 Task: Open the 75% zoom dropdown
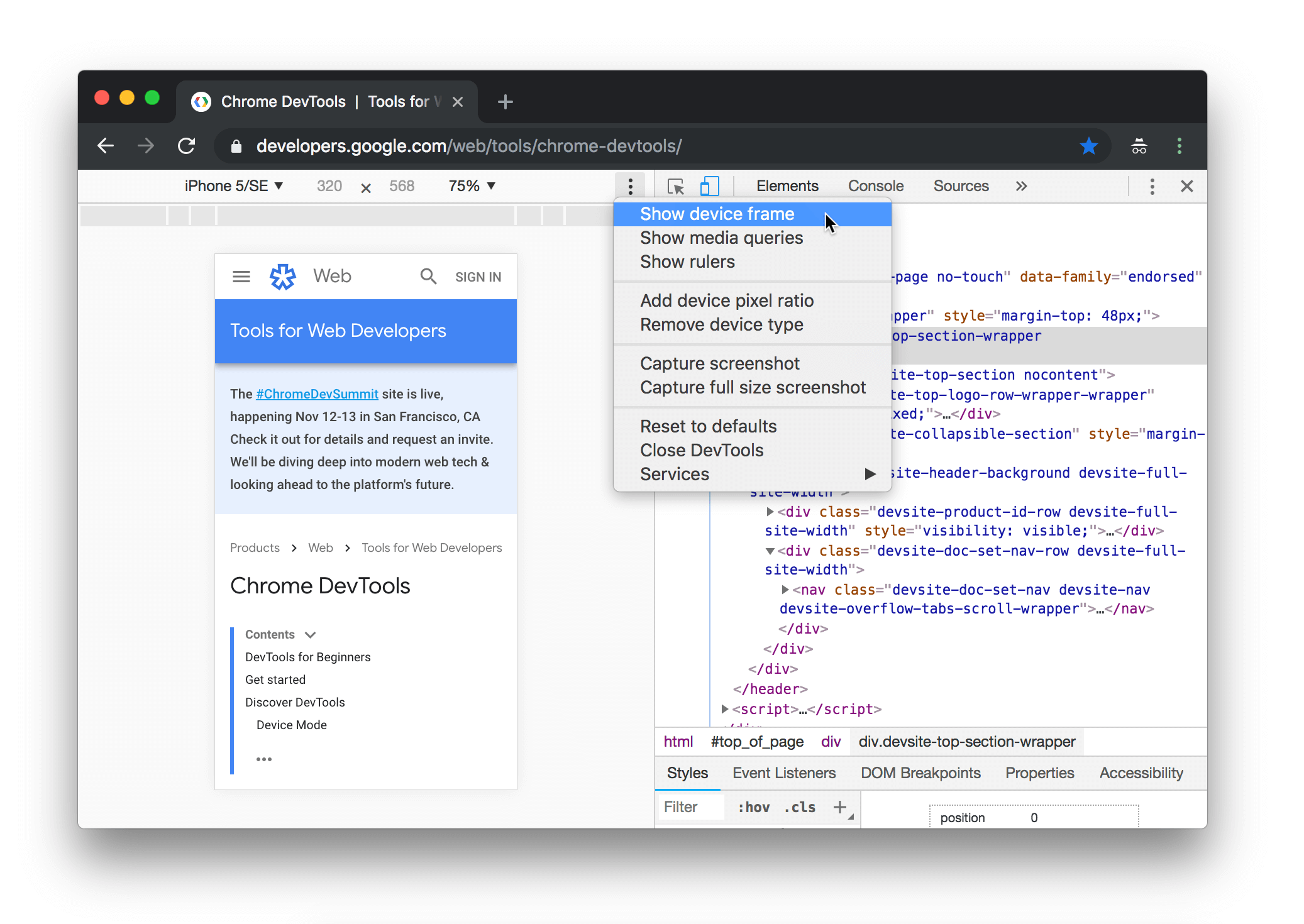pos(472,187)
